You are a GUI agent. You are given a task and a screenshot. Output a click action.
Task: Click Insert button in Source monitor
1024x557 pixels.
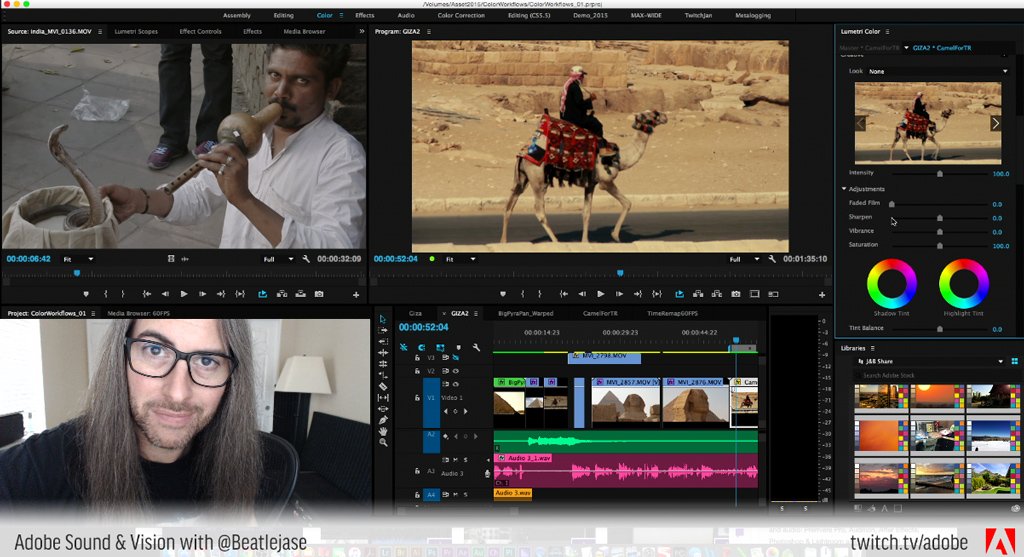[281, 294]
